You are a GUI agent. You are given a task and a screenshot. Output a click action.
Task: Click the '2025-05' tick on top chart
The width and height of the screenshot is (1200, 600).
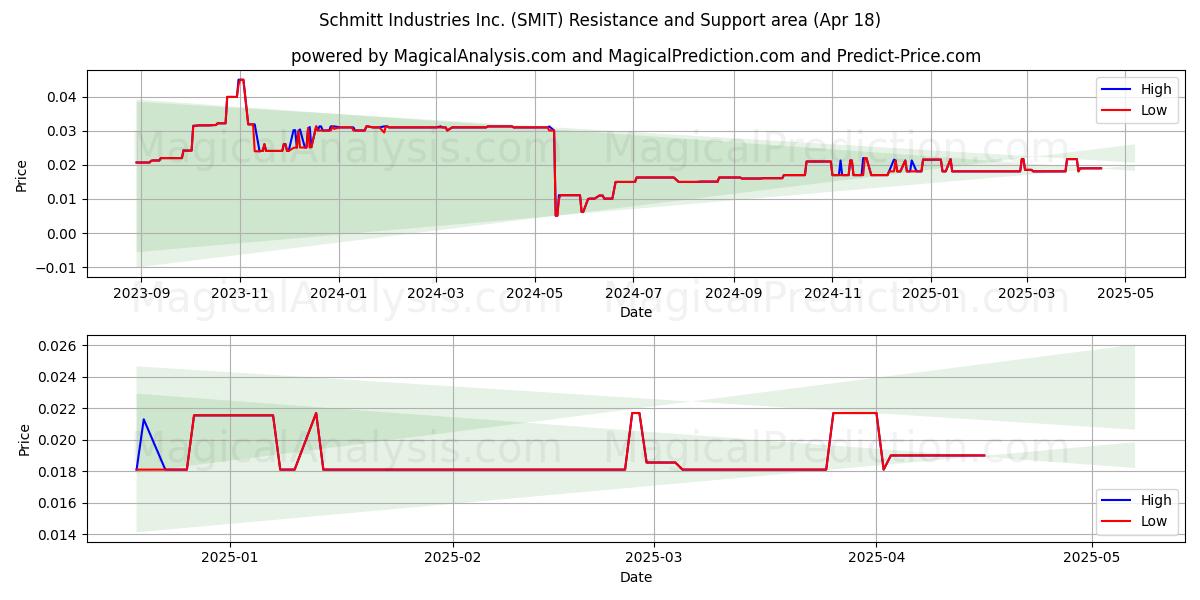click(1125, 294)
